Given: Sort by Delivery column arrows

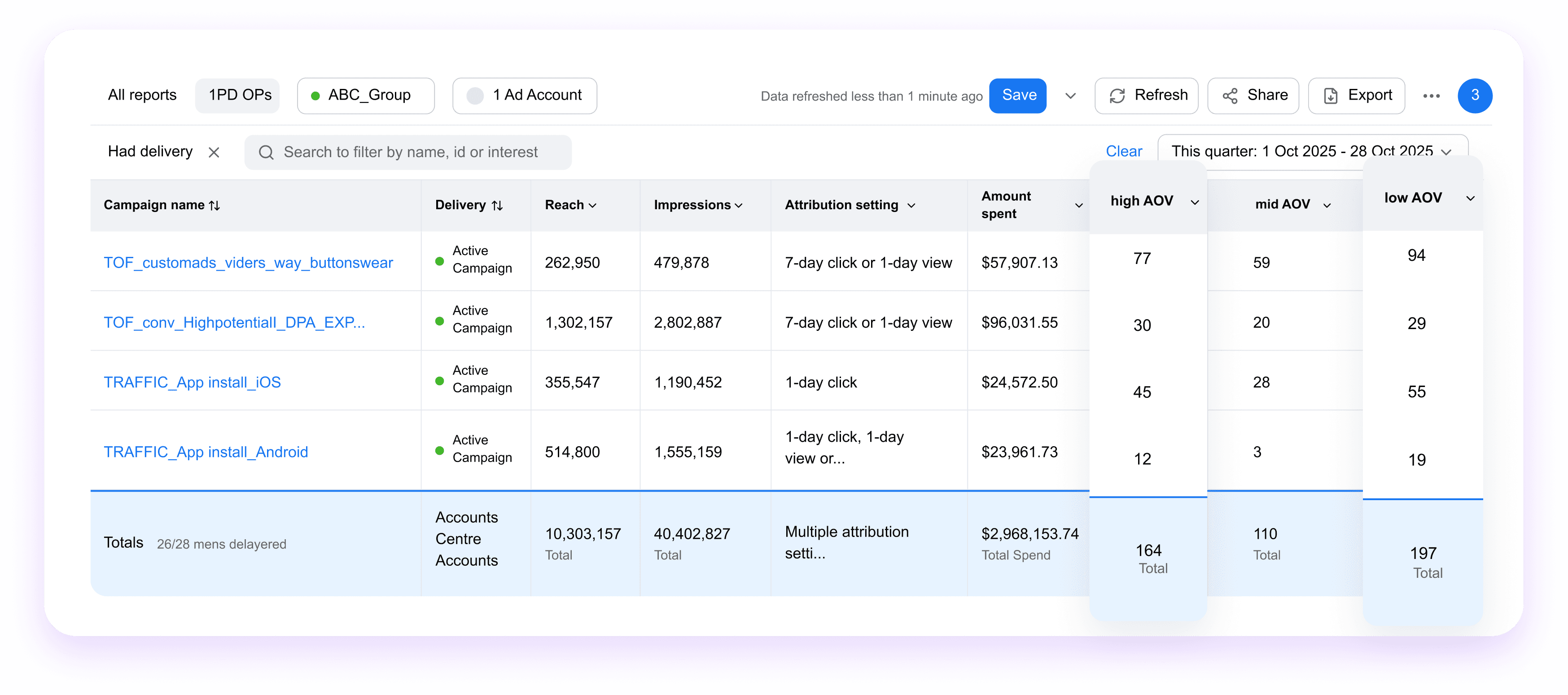Looking at the screenshot, I should click(x=497, y=205).
